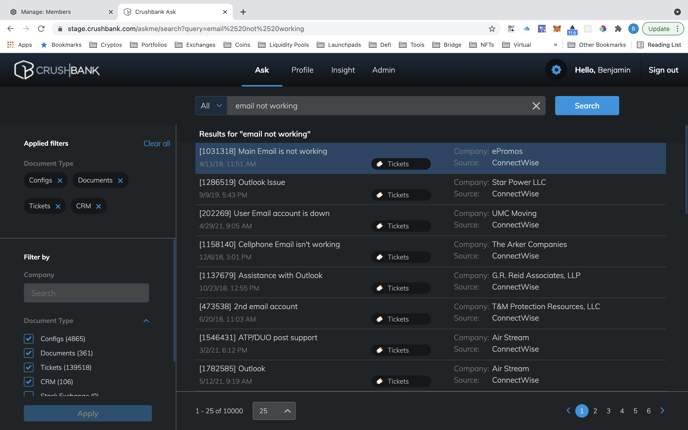Click Tickets tag on Outlook Issue row

coord(401,195)
